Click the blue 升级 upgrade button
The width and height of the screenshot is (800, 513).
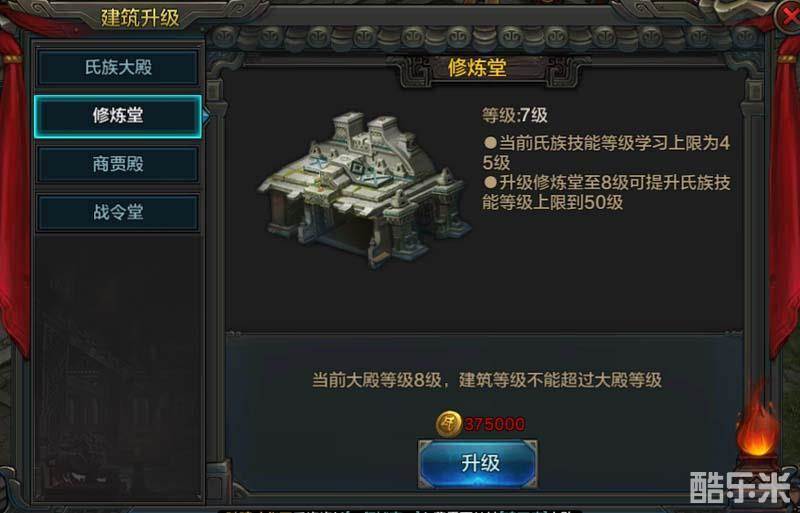(x=478, y=464)
